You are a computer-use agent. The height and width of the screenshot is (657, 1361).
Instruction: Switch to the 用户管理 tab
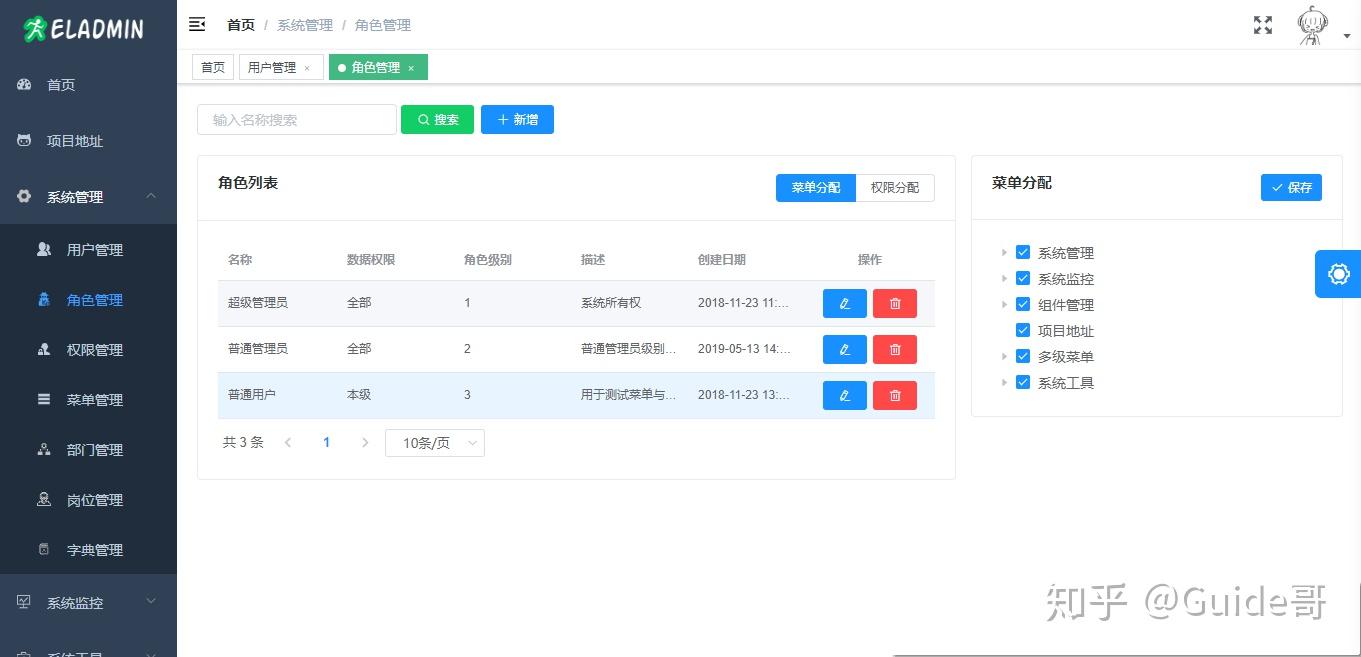pyautogui.click(x=272, y=67)
